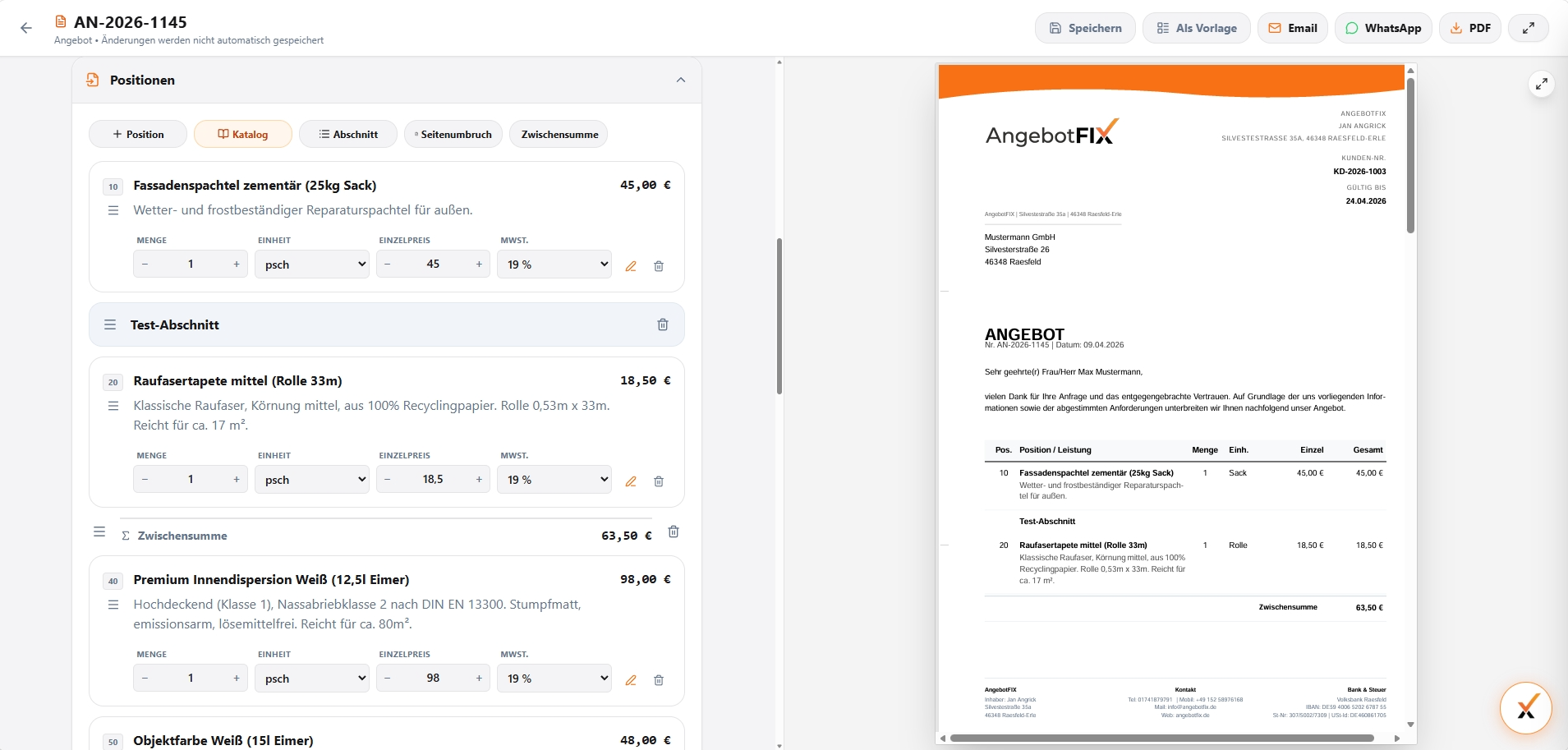Edit the Premium Innendispersion position
This screenshot has height=750, width=1568.
pos(631,680)
